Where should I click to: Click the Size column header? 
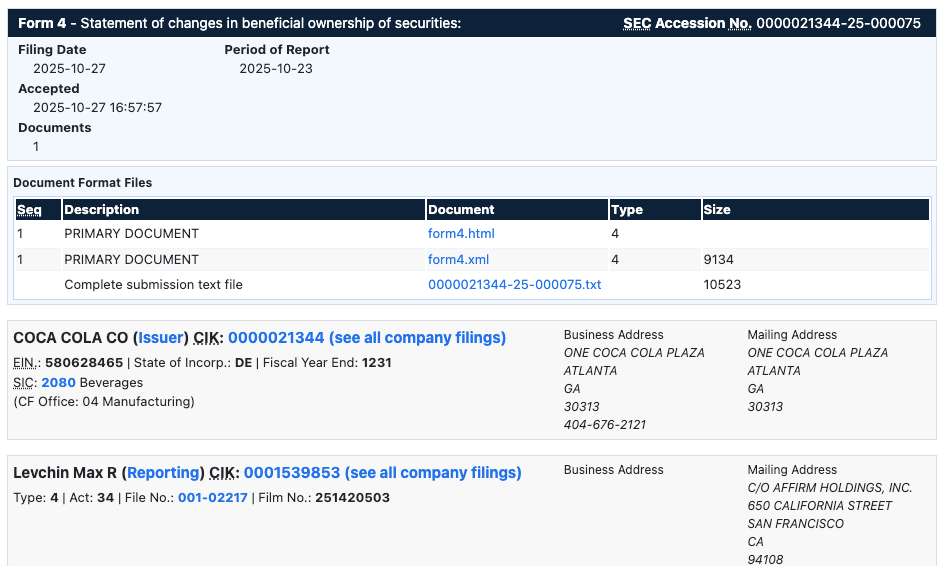click(x=717, y=210)
